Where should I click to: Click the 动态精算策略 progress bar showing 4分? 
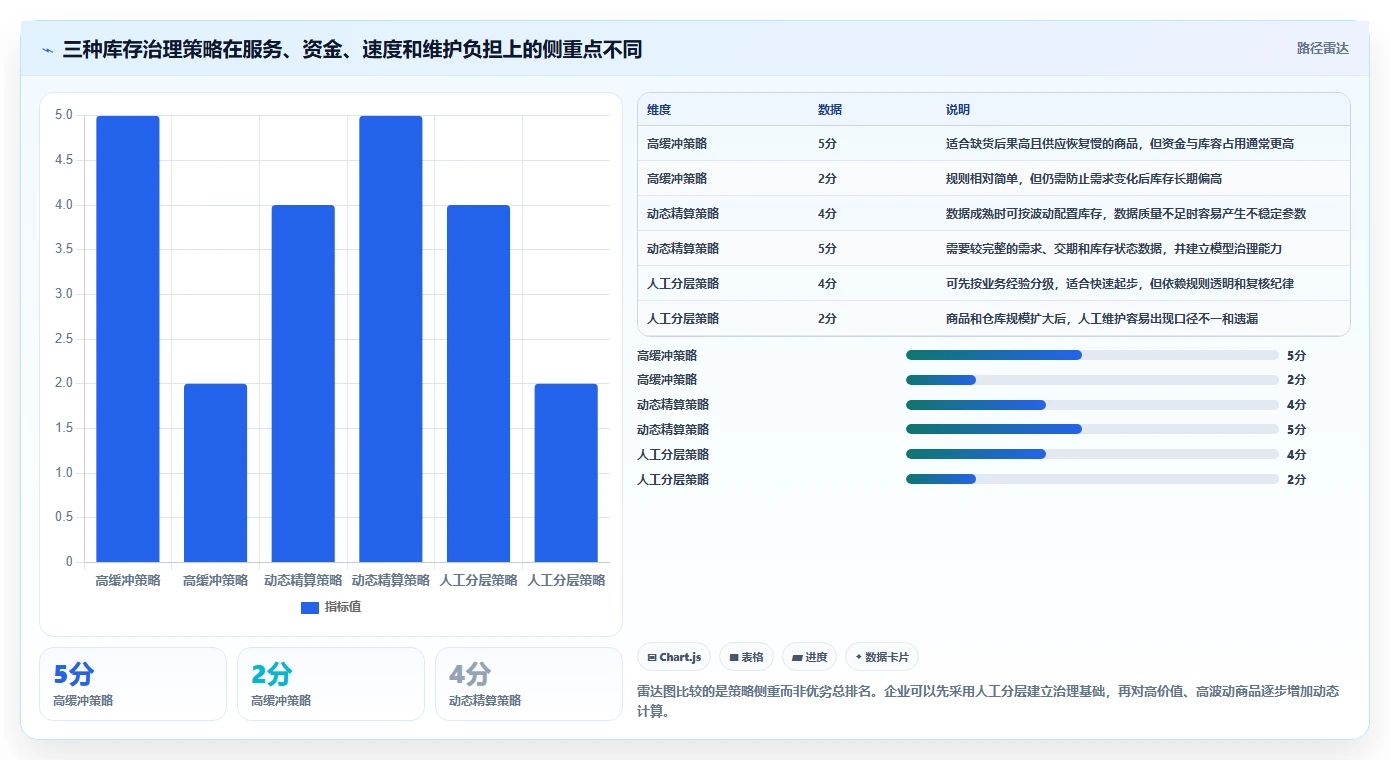point(1092,405)
